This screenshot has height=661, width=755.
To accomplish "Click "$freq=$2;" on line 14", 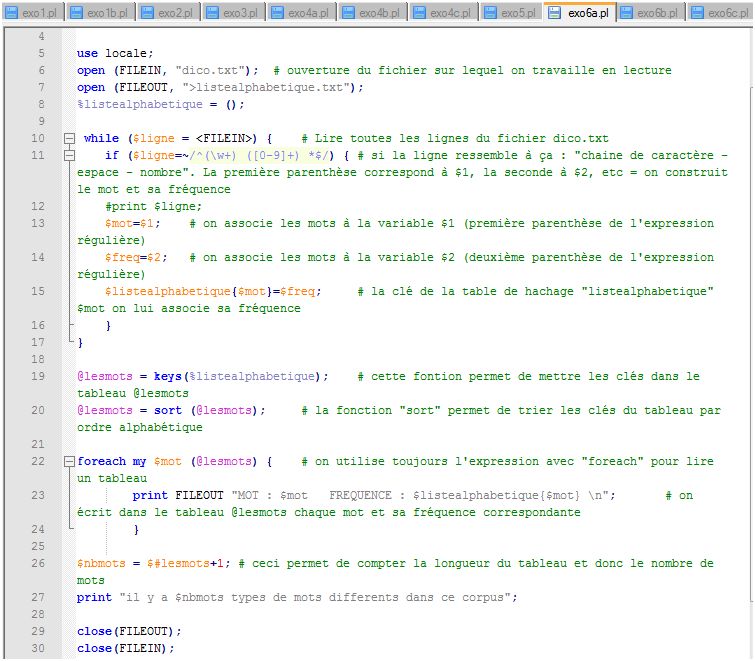I will click(x=136, y=258).
